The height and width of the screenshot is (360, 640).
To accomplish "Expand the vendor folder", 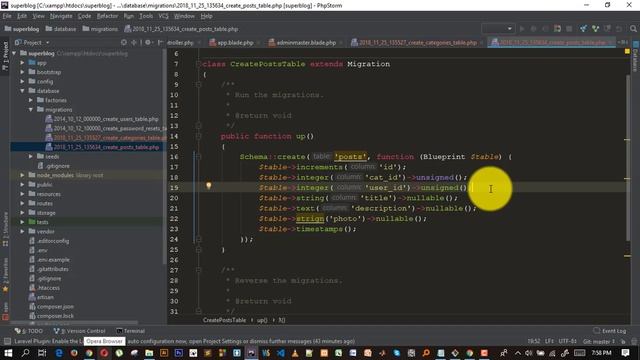I will click(22, 231).
